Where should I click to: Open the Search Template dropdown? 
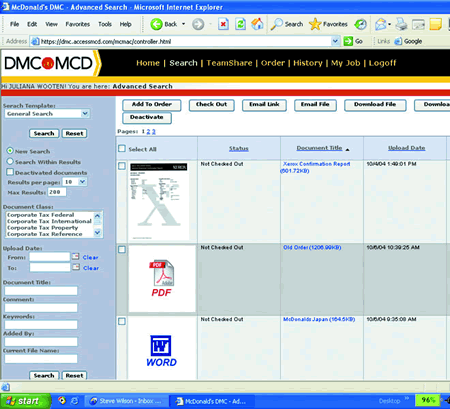point(85,114)
